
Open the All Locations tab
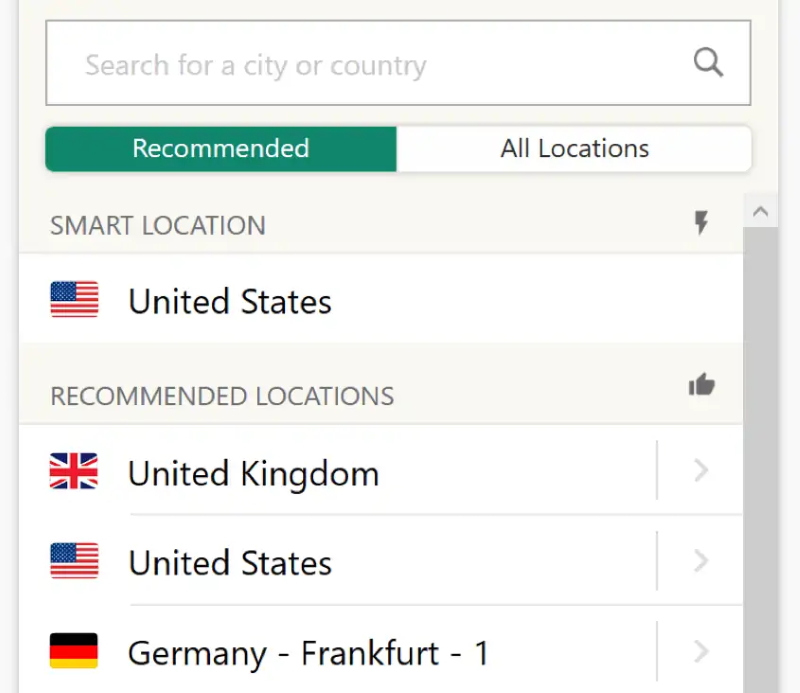point(574,149)
